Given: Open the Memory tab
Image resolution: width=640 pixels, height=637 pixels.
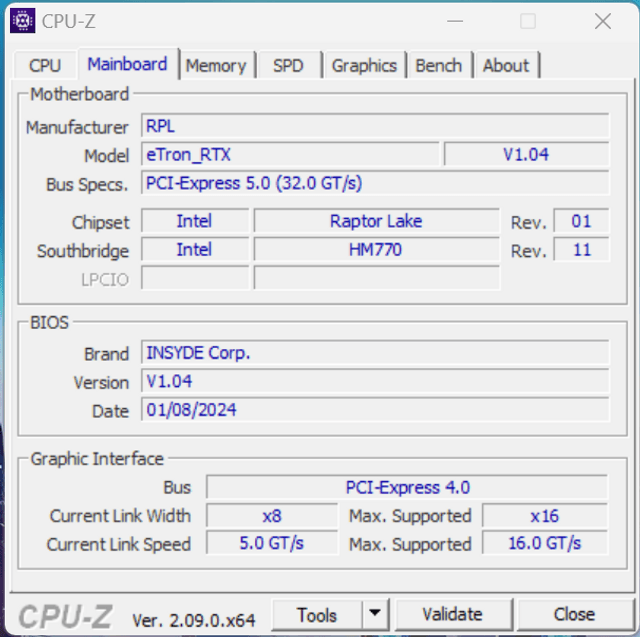Looking at the screenshot, I should 216,65.
